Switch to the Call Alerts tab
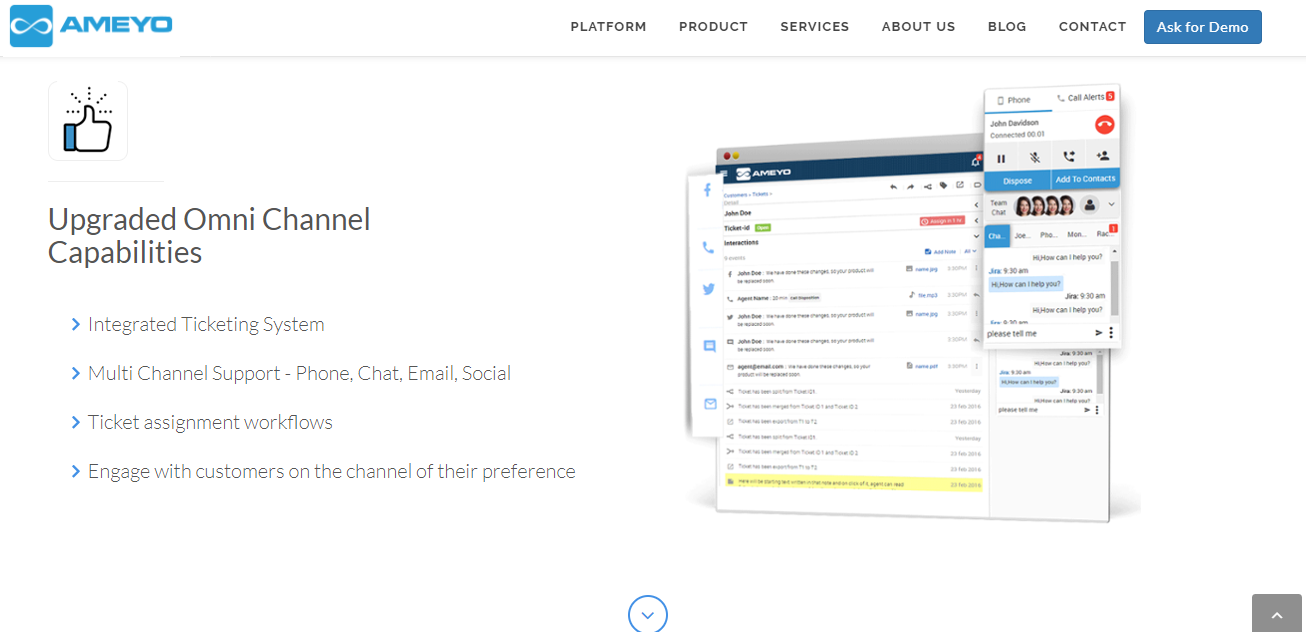This screenshot has height=632, width=1306. (1084, 98)
